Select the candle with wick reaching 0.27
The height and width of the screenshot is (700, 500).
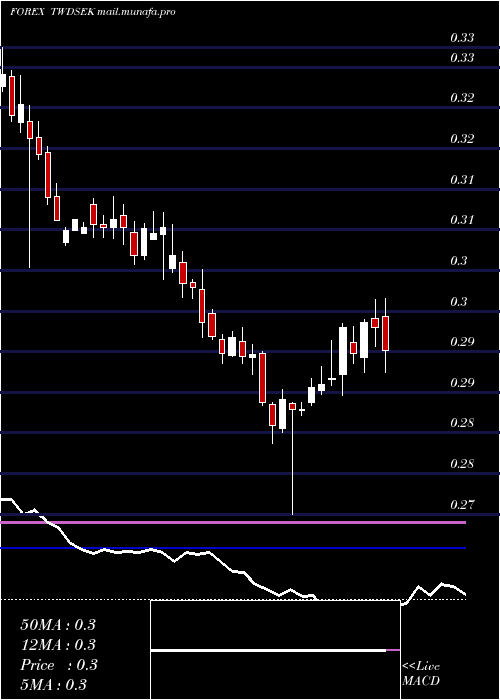coord(293,458)
